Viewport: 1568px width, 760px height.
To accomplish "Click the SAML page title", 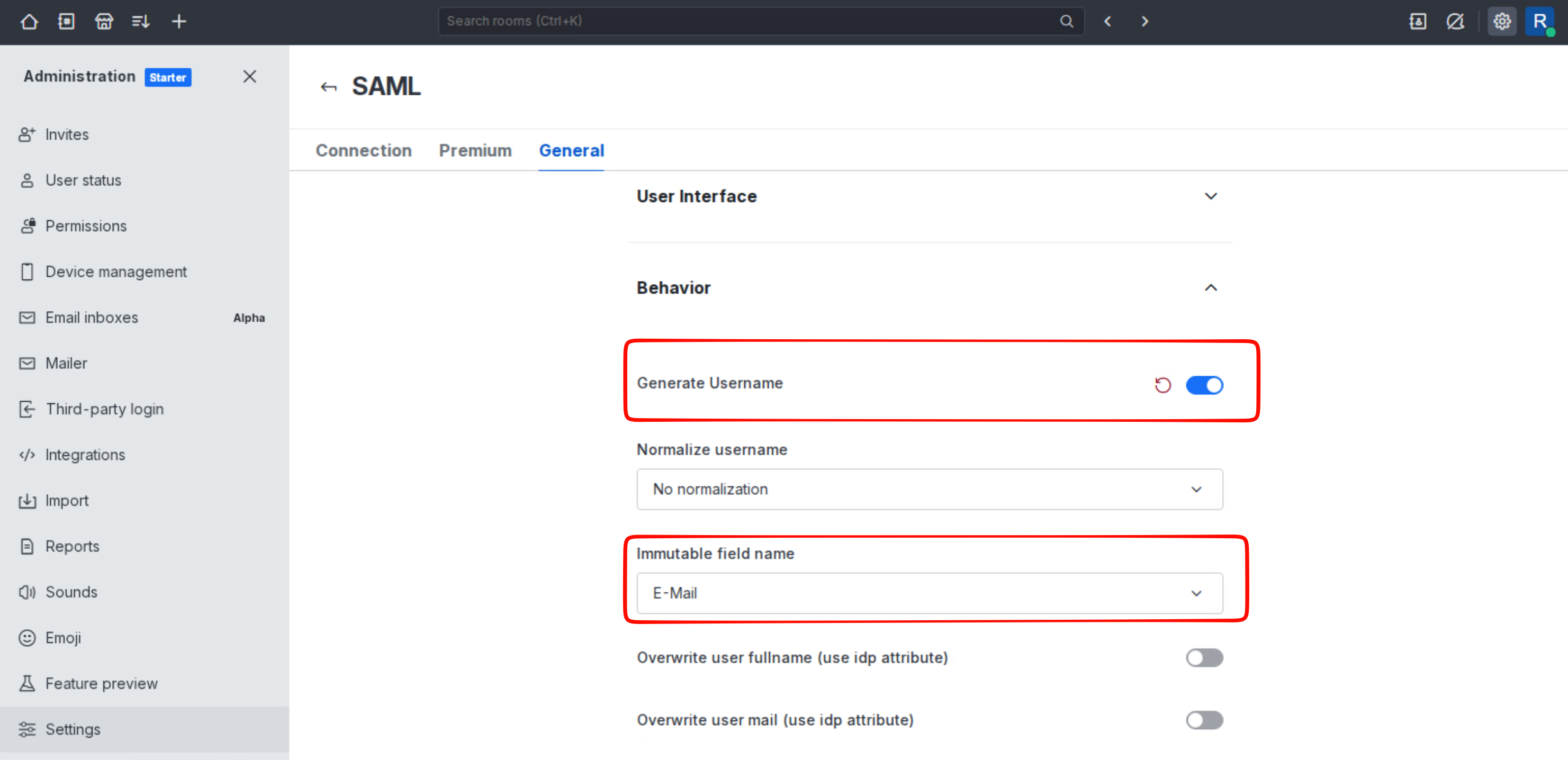I will (386, 86).
